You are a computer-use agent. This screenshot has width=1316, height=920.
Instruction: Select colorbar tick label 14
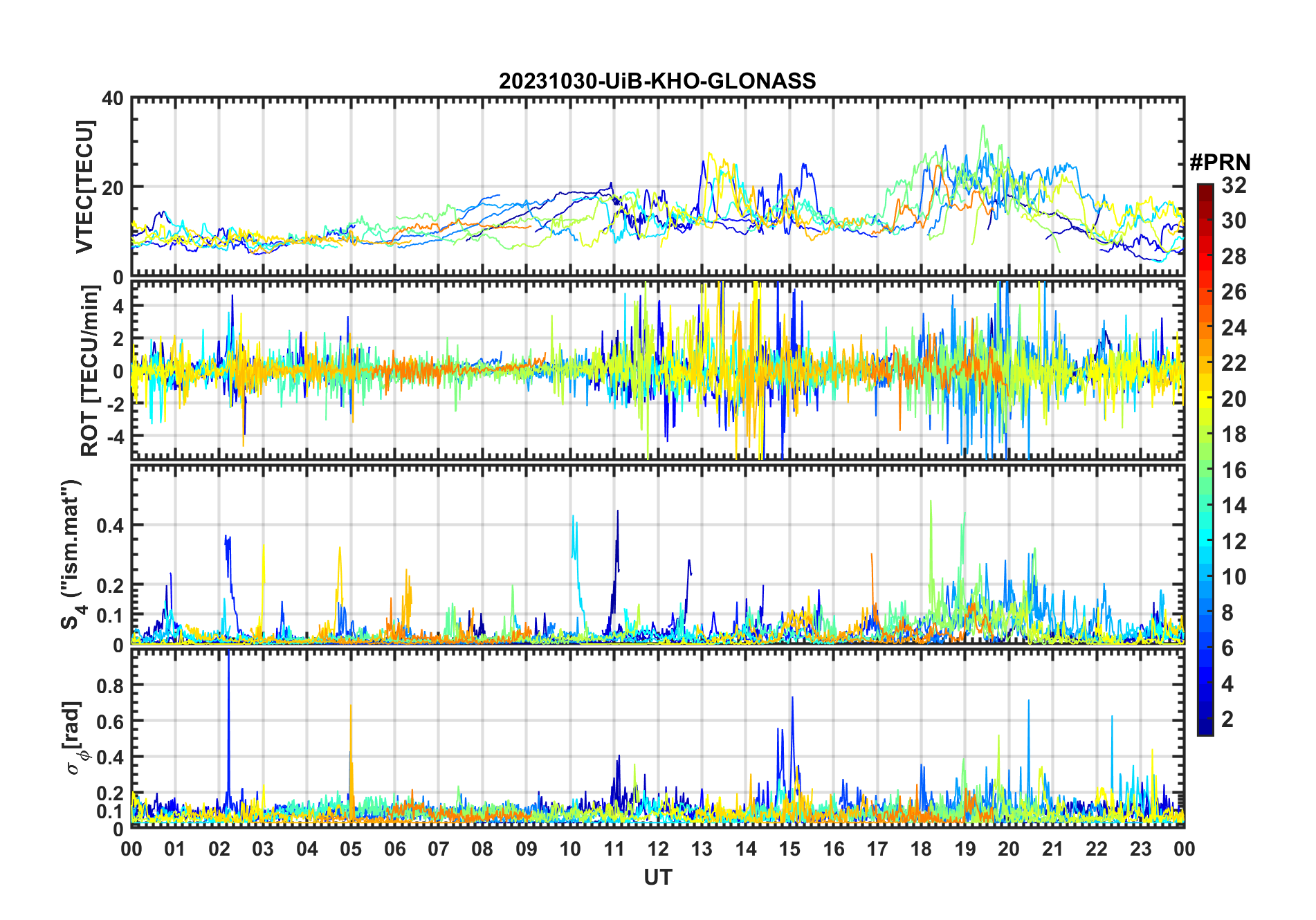(x=1234, y=506)
